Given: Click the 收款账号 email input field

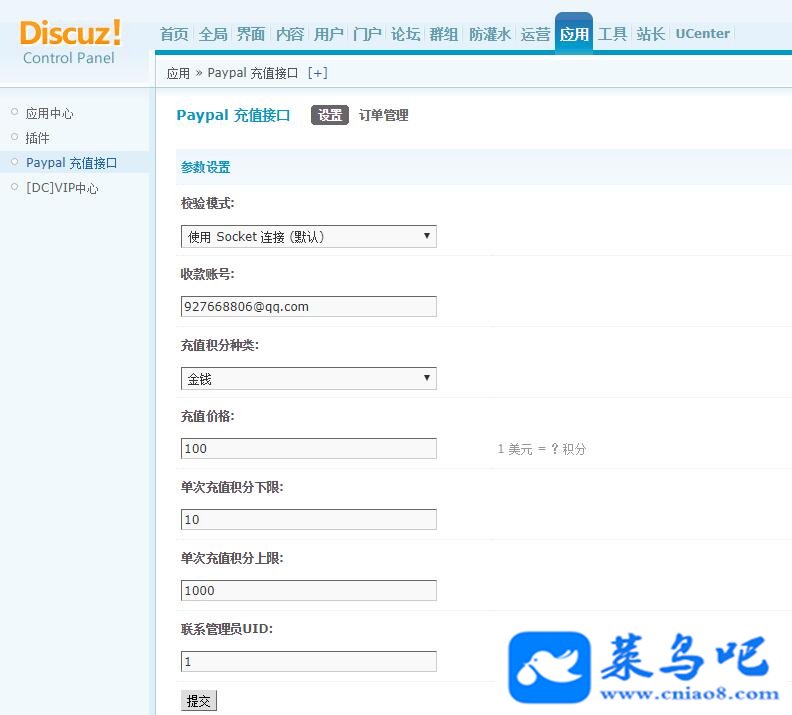Looking at the screenshot, I should (309, 307).
